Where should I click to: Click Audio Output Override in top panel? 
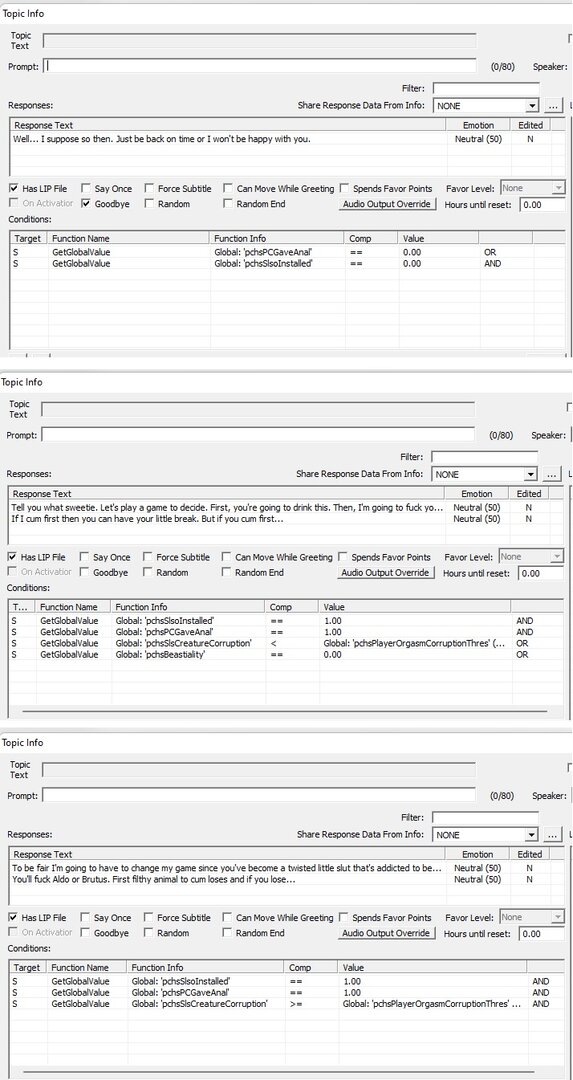tap(389, 204)
